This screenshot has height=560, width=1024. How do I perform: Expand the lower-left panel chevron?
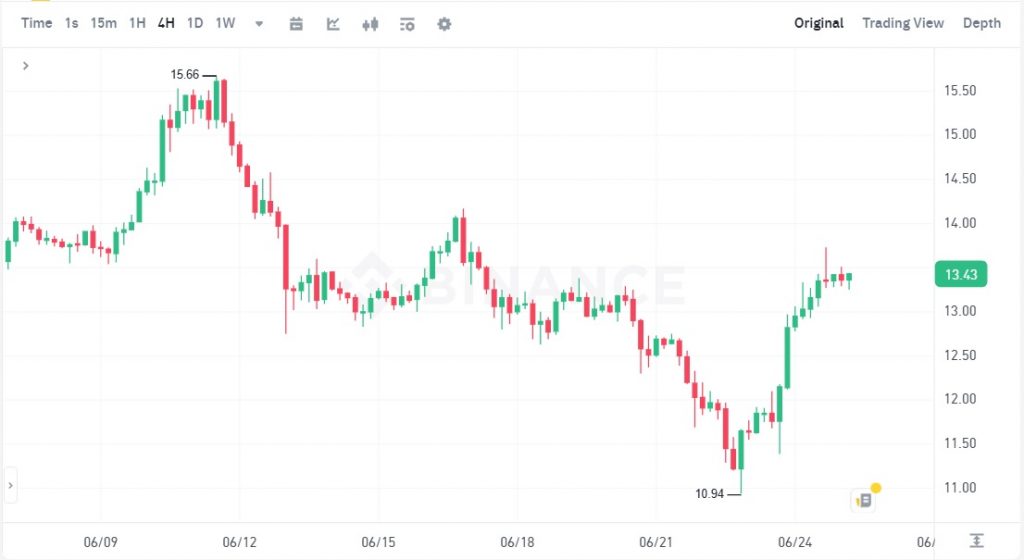coord(10,486)
